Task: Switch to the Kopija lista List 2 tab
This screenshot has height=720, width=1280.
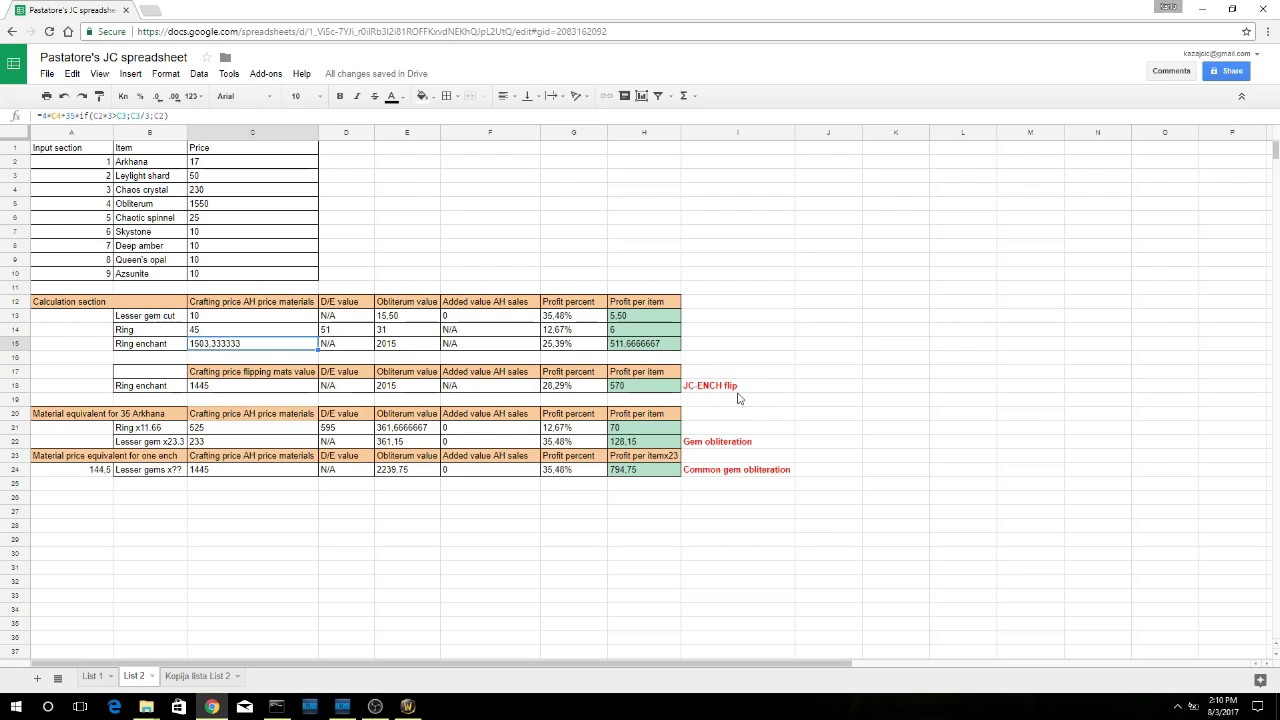Action: [197, 676]
